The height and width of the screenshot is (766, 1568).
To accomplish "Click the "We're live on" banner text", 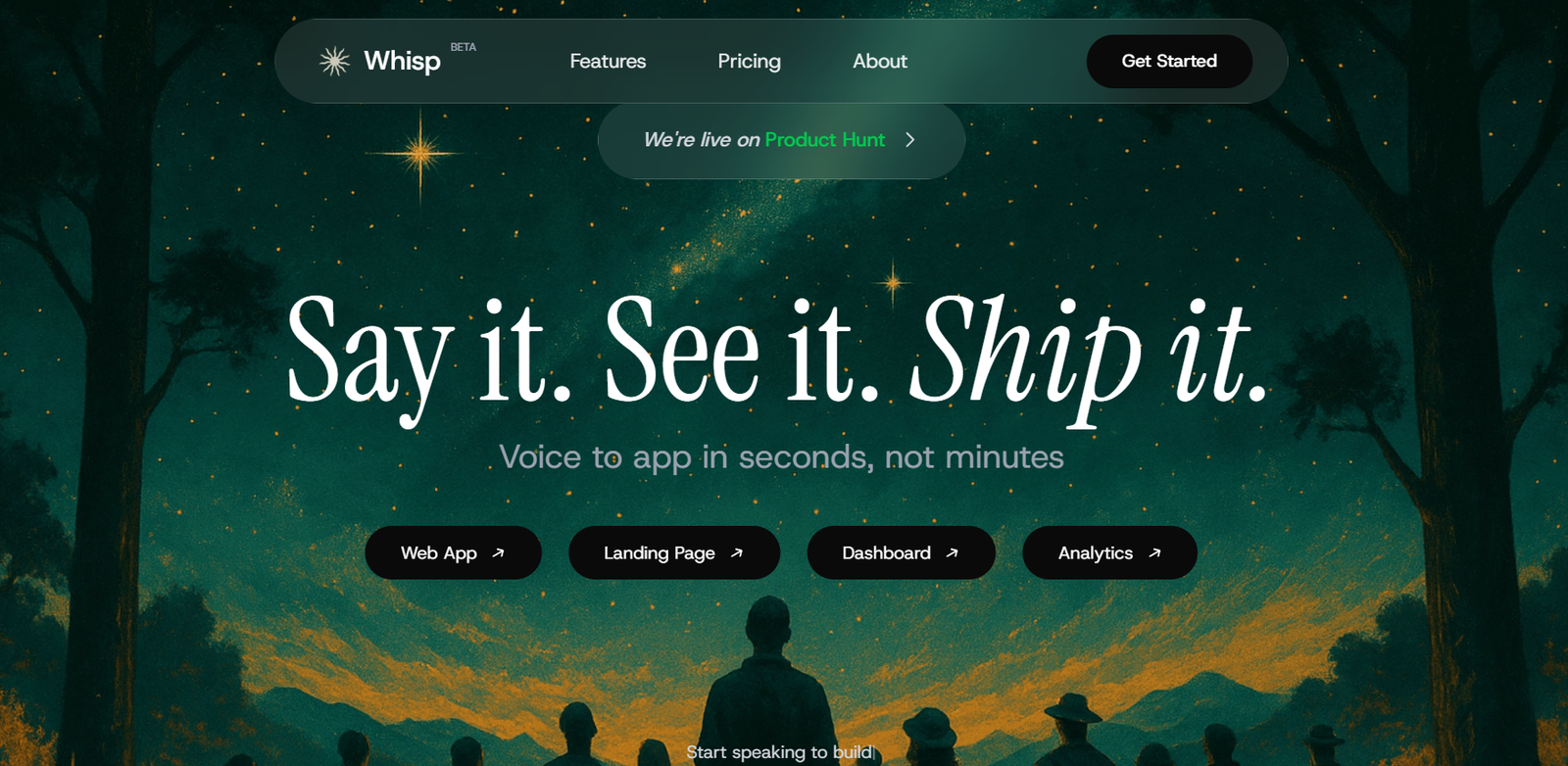I will pyautogui.click(x=702, y=140).
